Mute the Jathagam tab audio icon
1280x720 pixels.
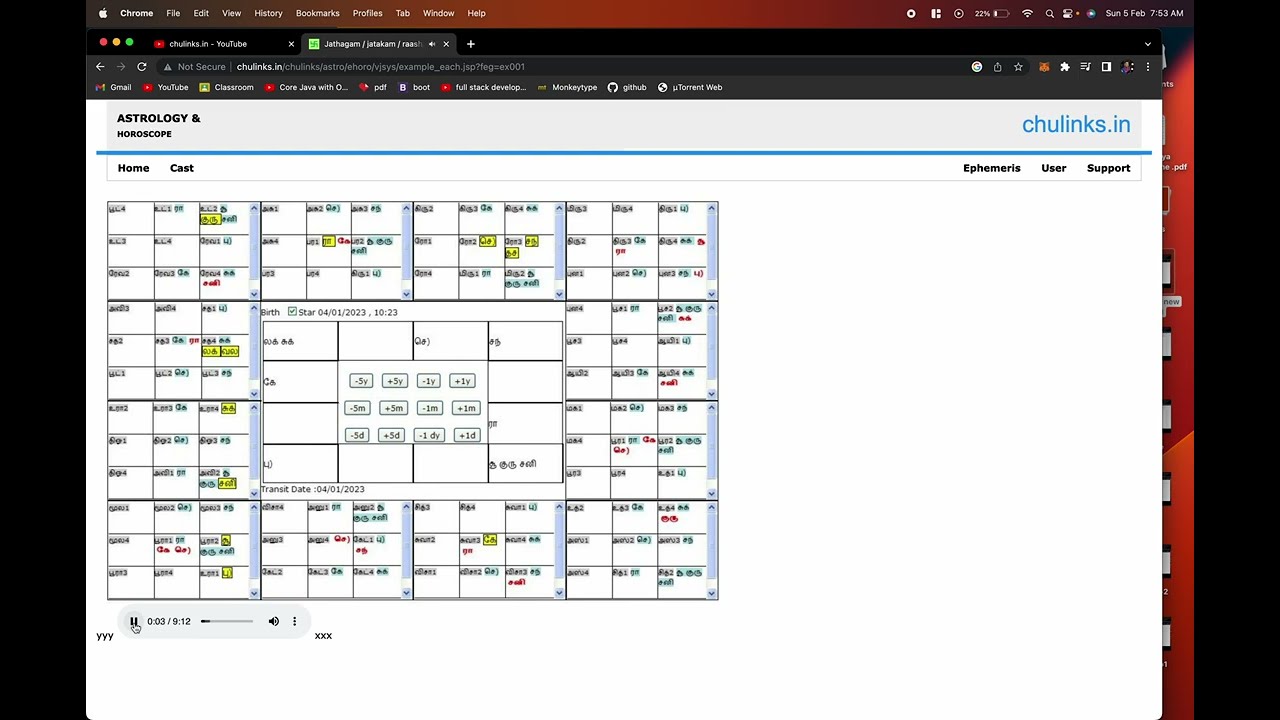[x=432, y=44]
